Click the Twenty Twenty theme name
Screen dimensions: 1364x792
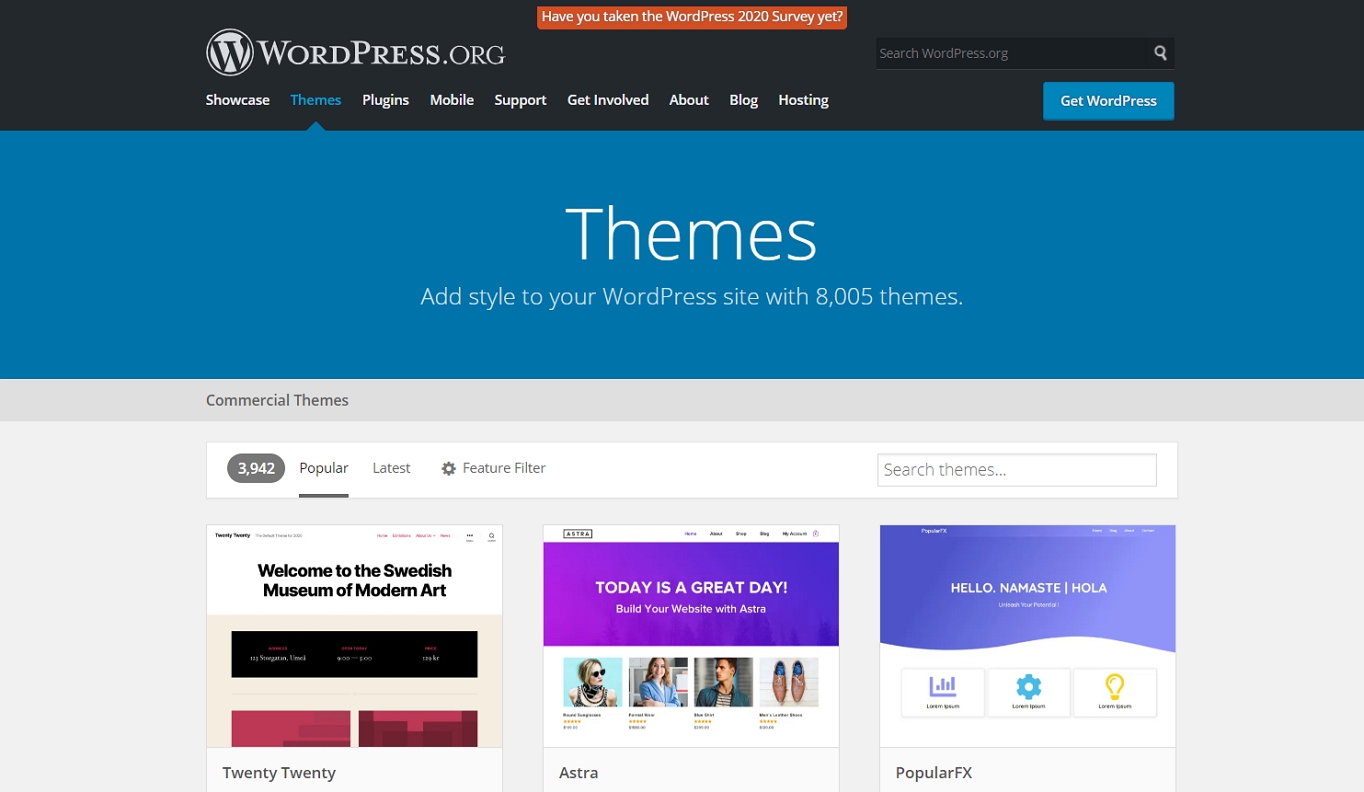point(279,773)
